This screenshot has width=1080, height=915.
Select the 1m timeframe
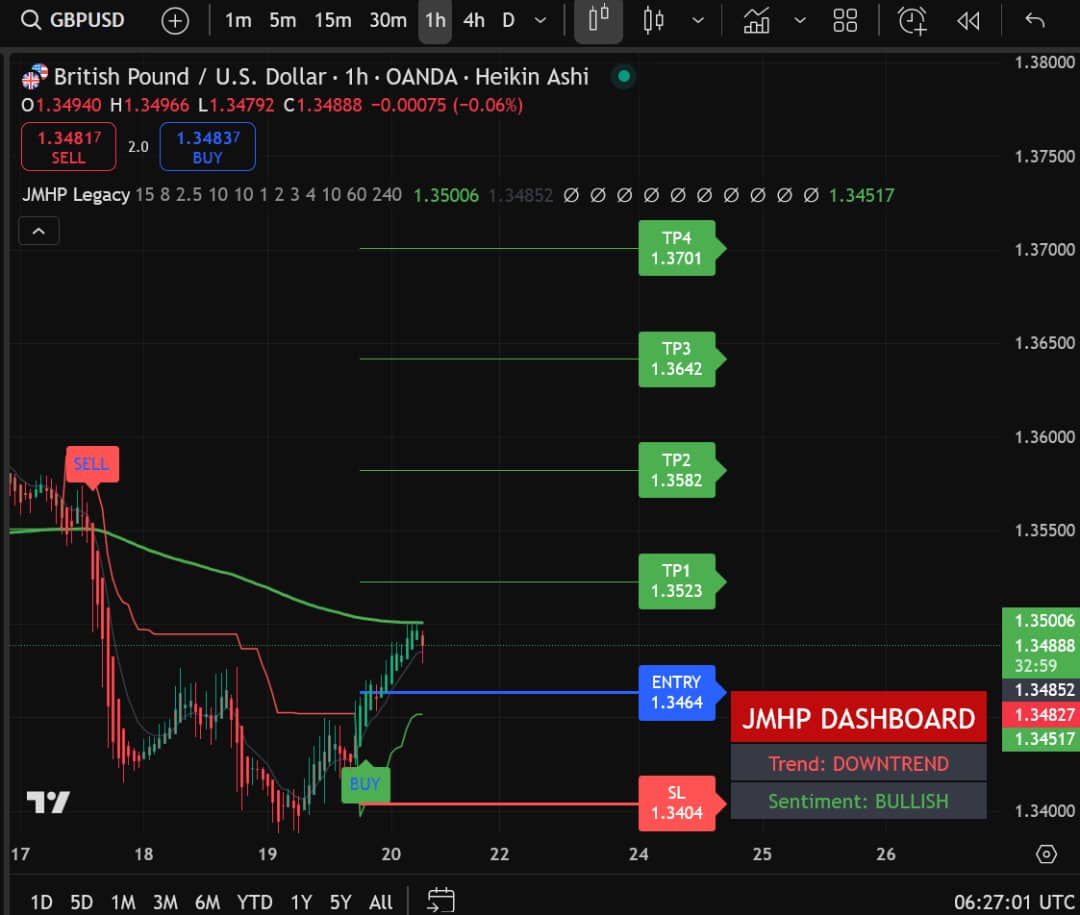(238, 21)
